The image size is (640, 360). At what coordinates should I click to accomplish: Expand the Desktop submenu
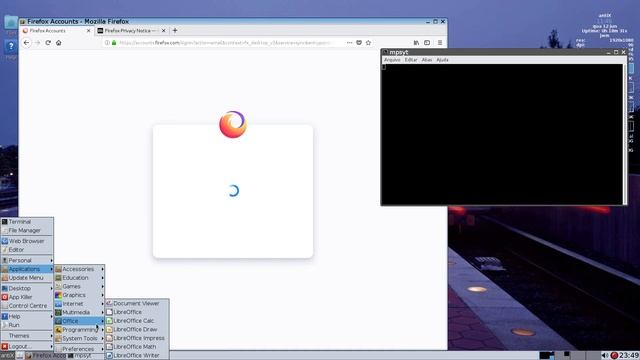27,289
